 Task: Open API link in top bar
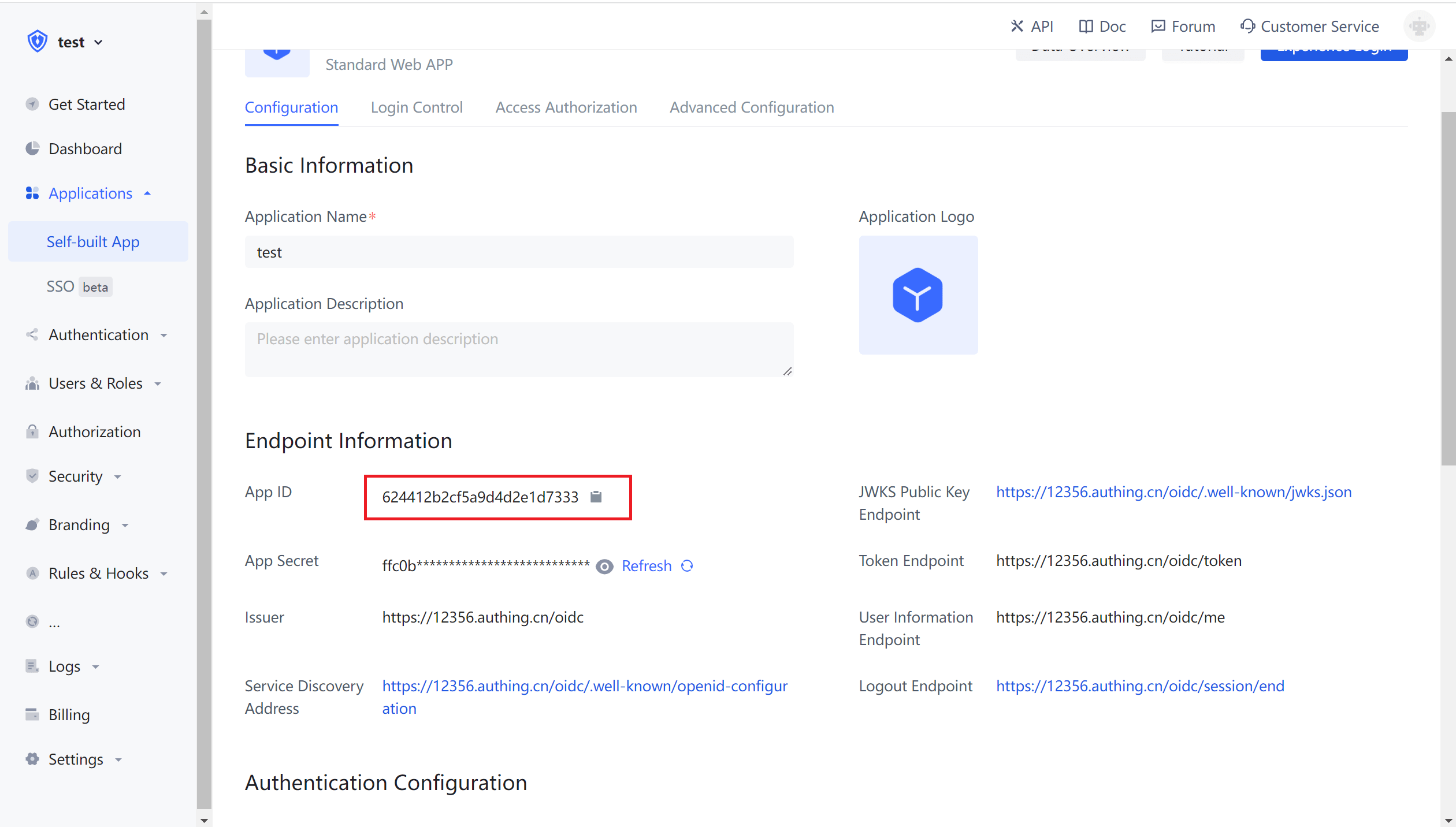pos(1032,27)
